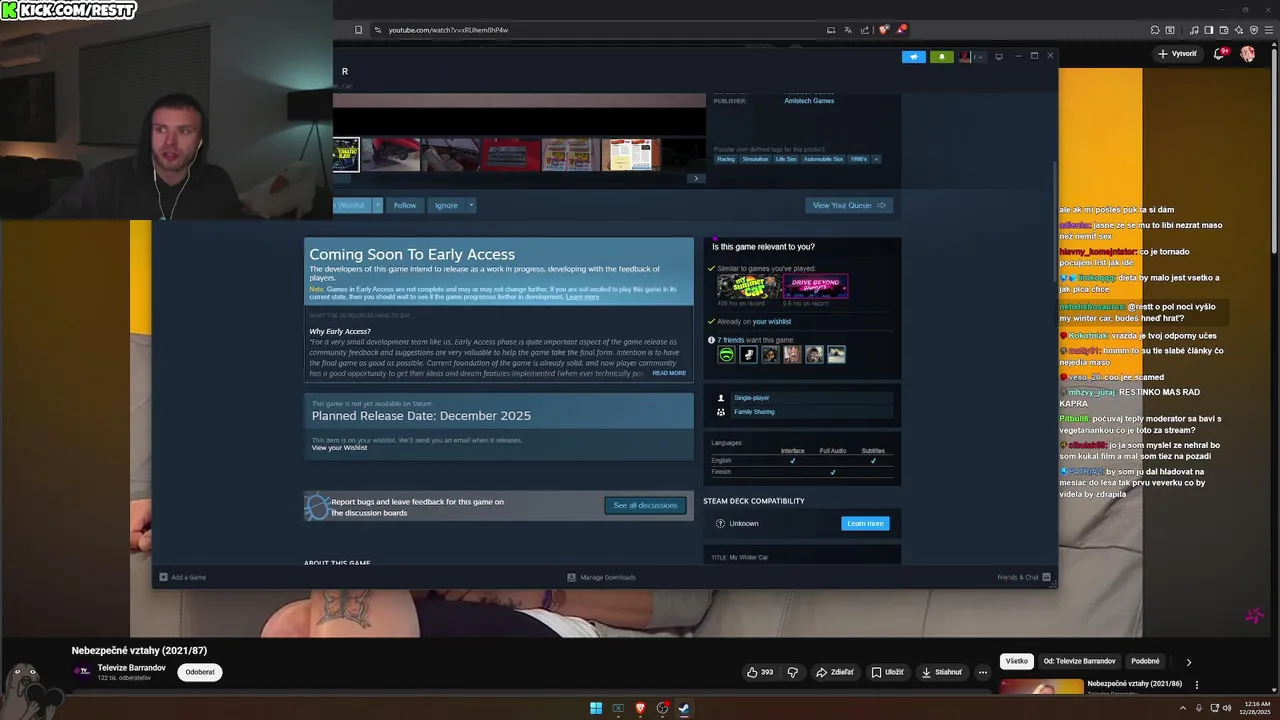
Task: Dislike the YouTube video
Action: 793,672
